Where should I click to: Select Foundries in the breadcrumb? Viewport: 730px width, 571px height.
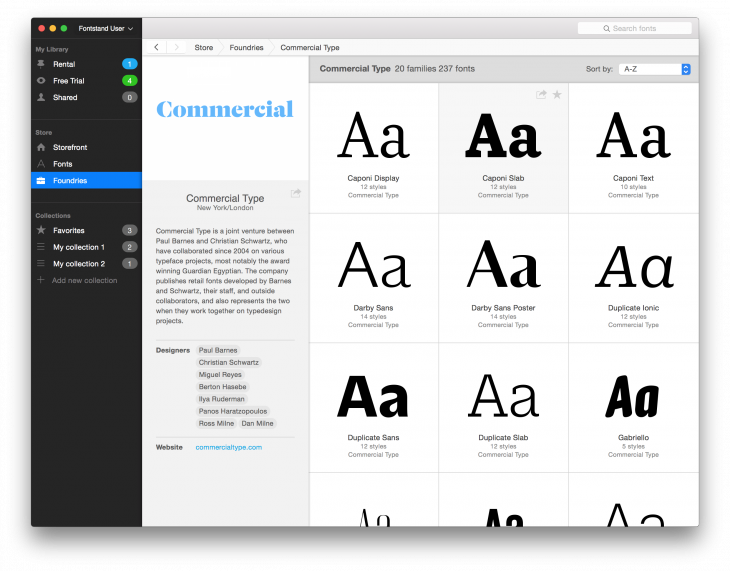[x=246, y=47]
